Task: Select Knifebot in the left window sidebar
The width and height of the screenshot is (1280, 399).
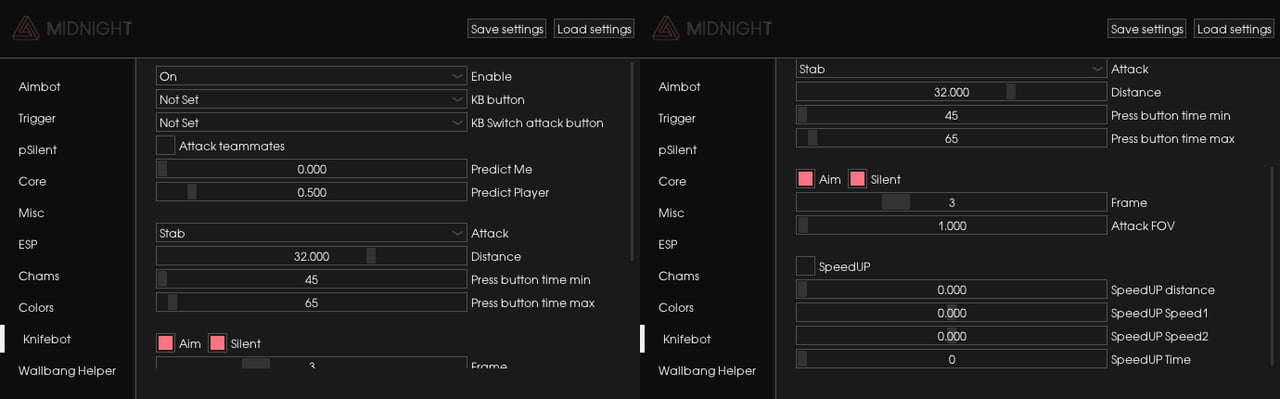Action: click(47, 339)
